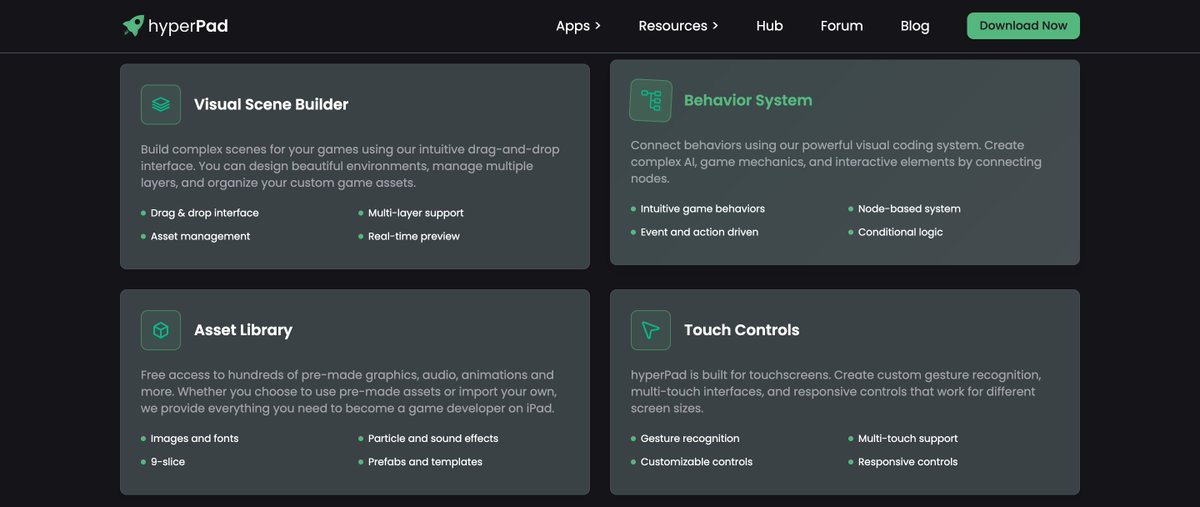Screen dimensions: 1200x507
Task: Click the Touch Controls cursor icon
Action: [651, 330]
